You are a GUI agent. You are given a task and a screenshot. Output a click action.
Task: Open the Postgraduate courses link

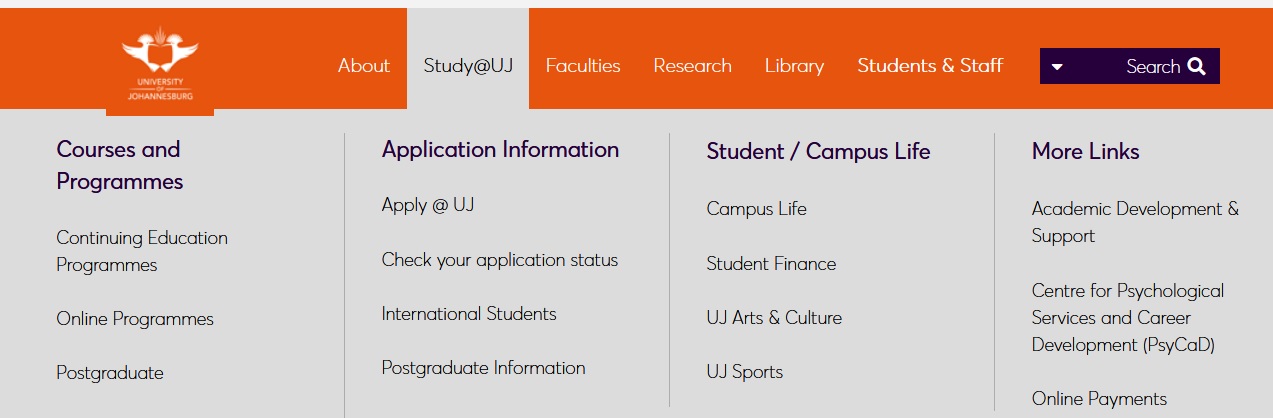[110, 373]
